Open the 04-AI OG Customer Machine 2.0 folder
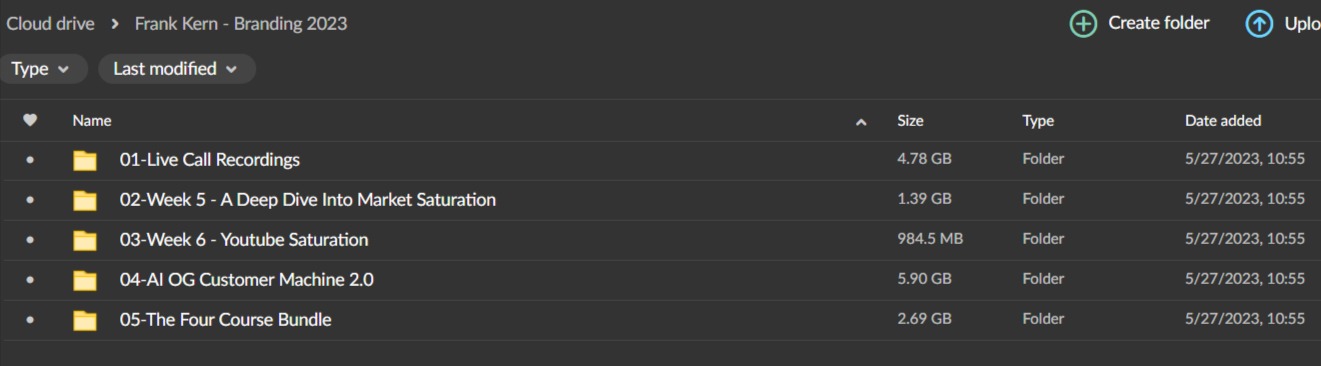Viewport: 1321px width, 366px height. [247, 280]
